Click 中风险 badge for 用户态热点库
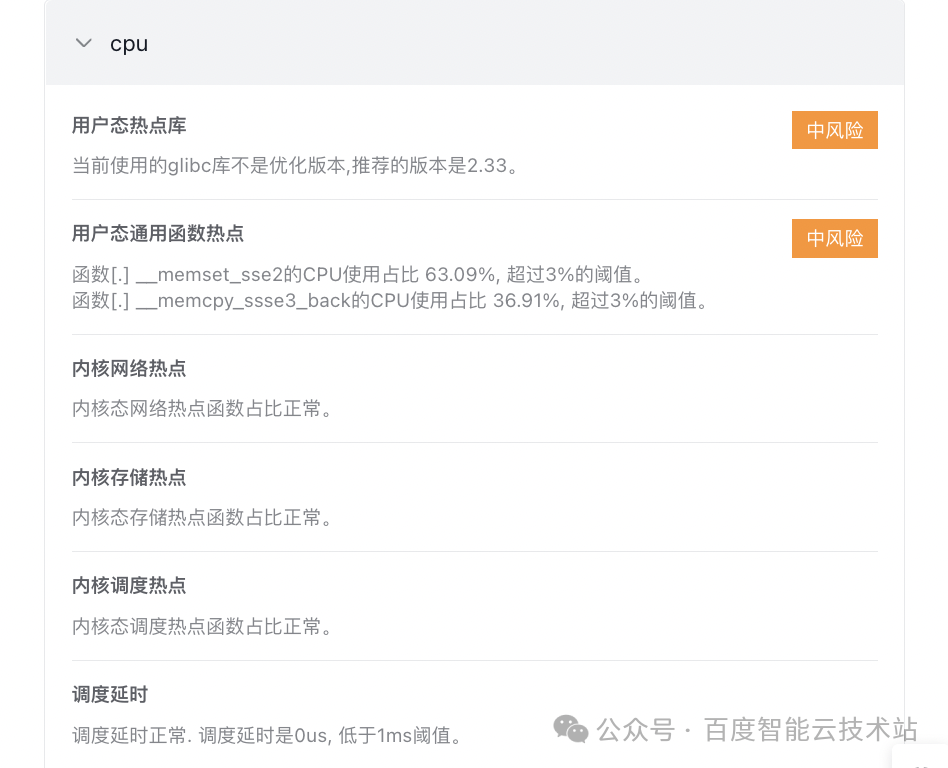 click(x=834, y=130)
